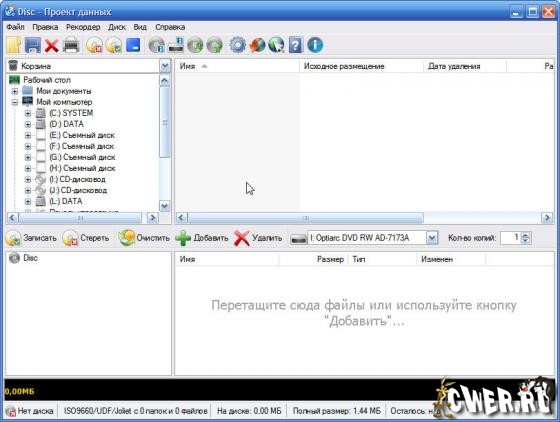Select Рабочий стол in the tree
Image resolution: width=560 pixels, height=422 pixels.
(47, 80)
